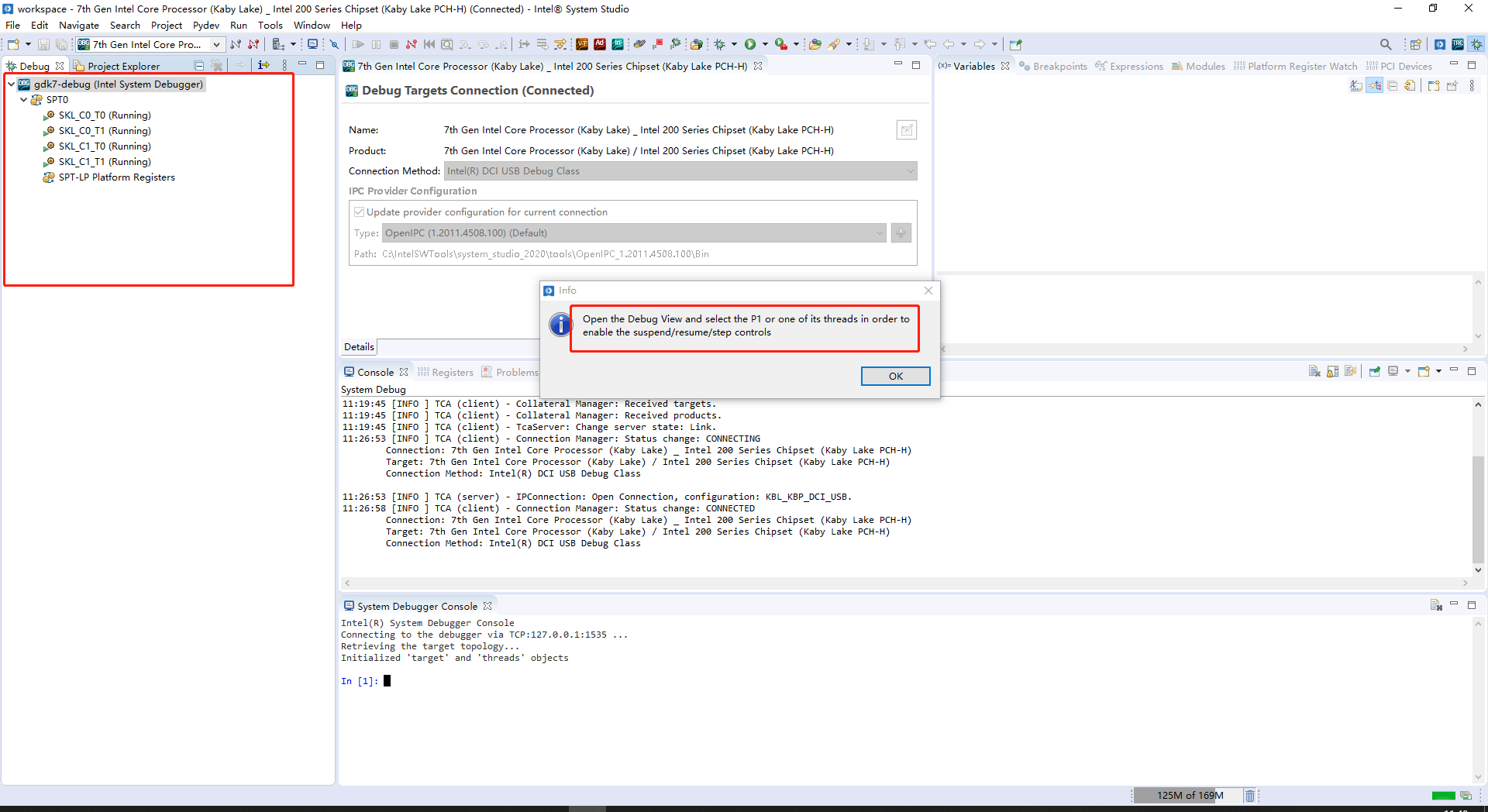This screenshot has width=1488, height=812.
Task: Select the Suspend (pause) debug control icon
Action: point(375,44)
